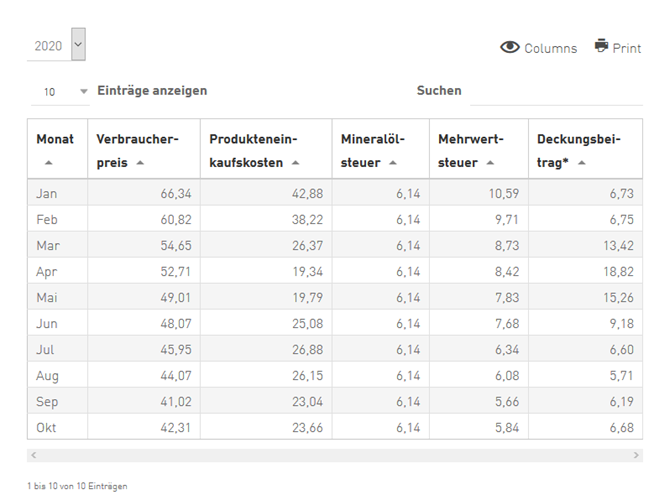Click the Deckungsbeitrag* column header text

coord(579,151)
